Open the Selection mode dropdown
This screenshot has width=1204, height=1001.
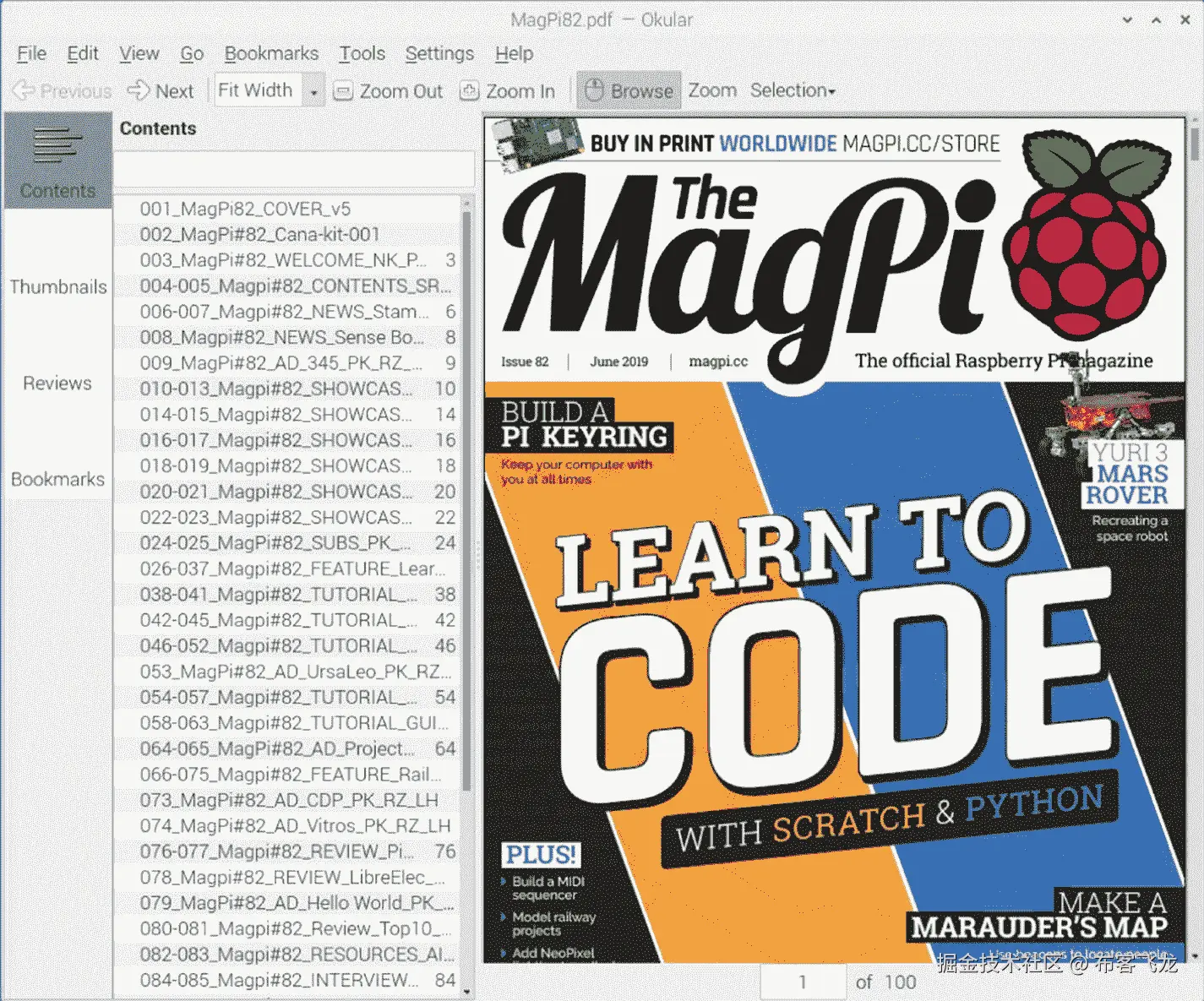(x=791, y=90)
